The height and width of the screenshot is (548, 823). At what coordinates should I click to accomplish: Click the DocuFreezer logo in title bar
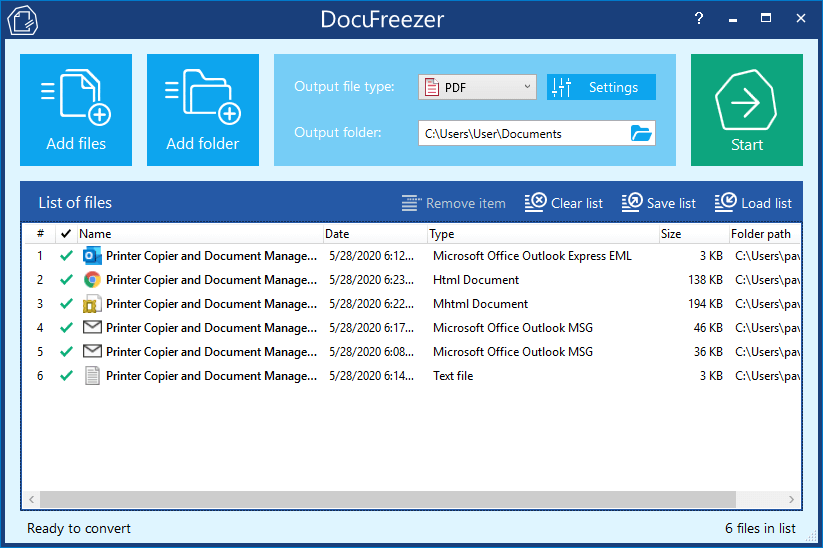point(22,19)
